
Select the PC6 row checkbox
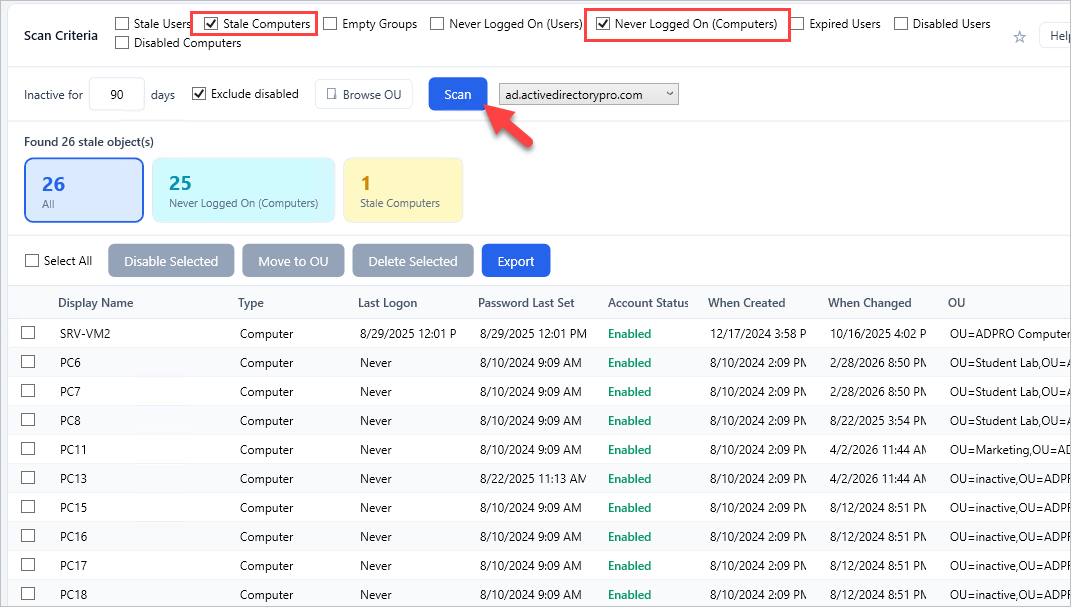tap(28, 362)
